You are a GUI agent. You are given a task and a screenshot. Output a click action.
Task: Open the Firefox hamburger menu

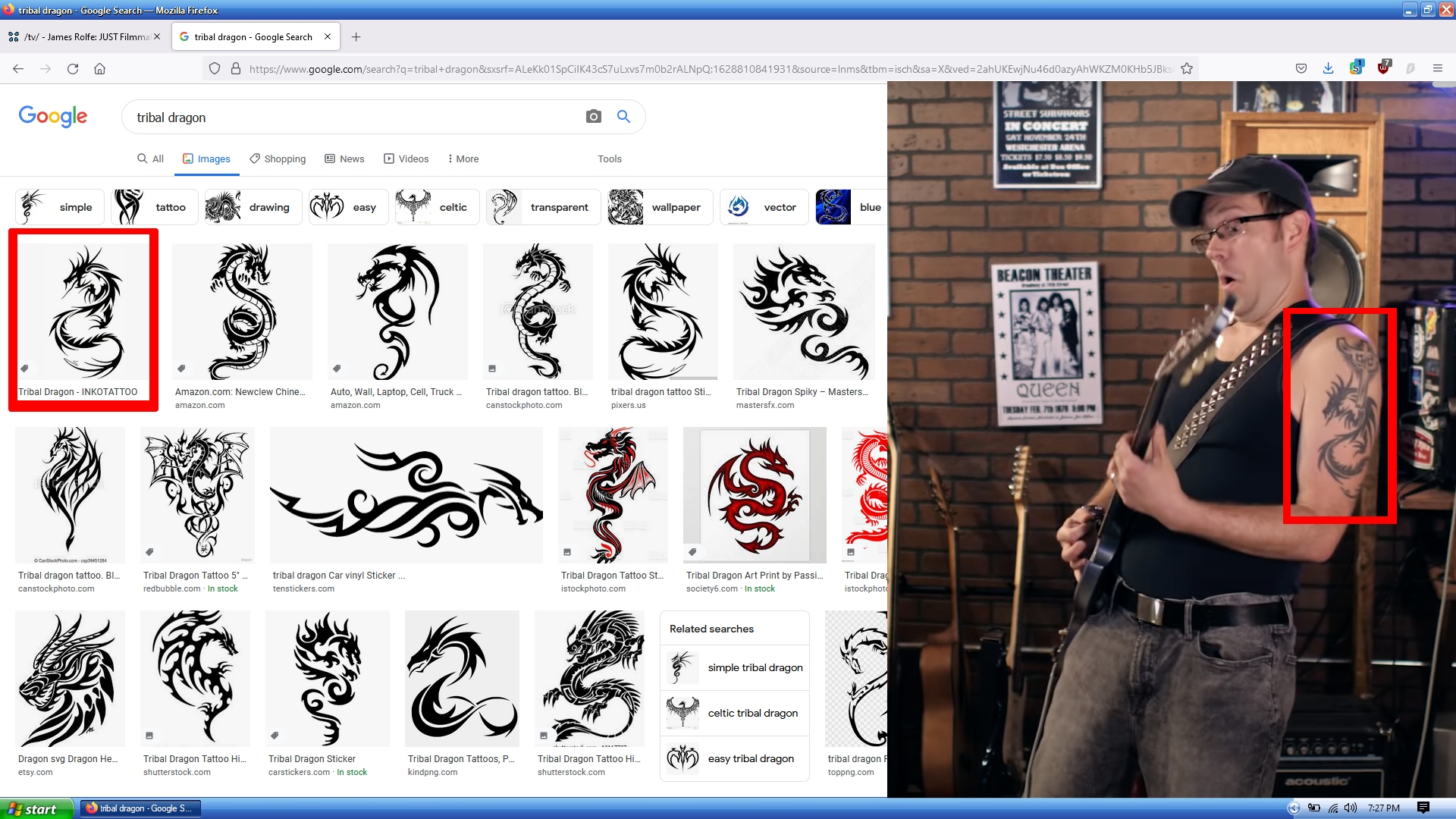click(1437, 69)
